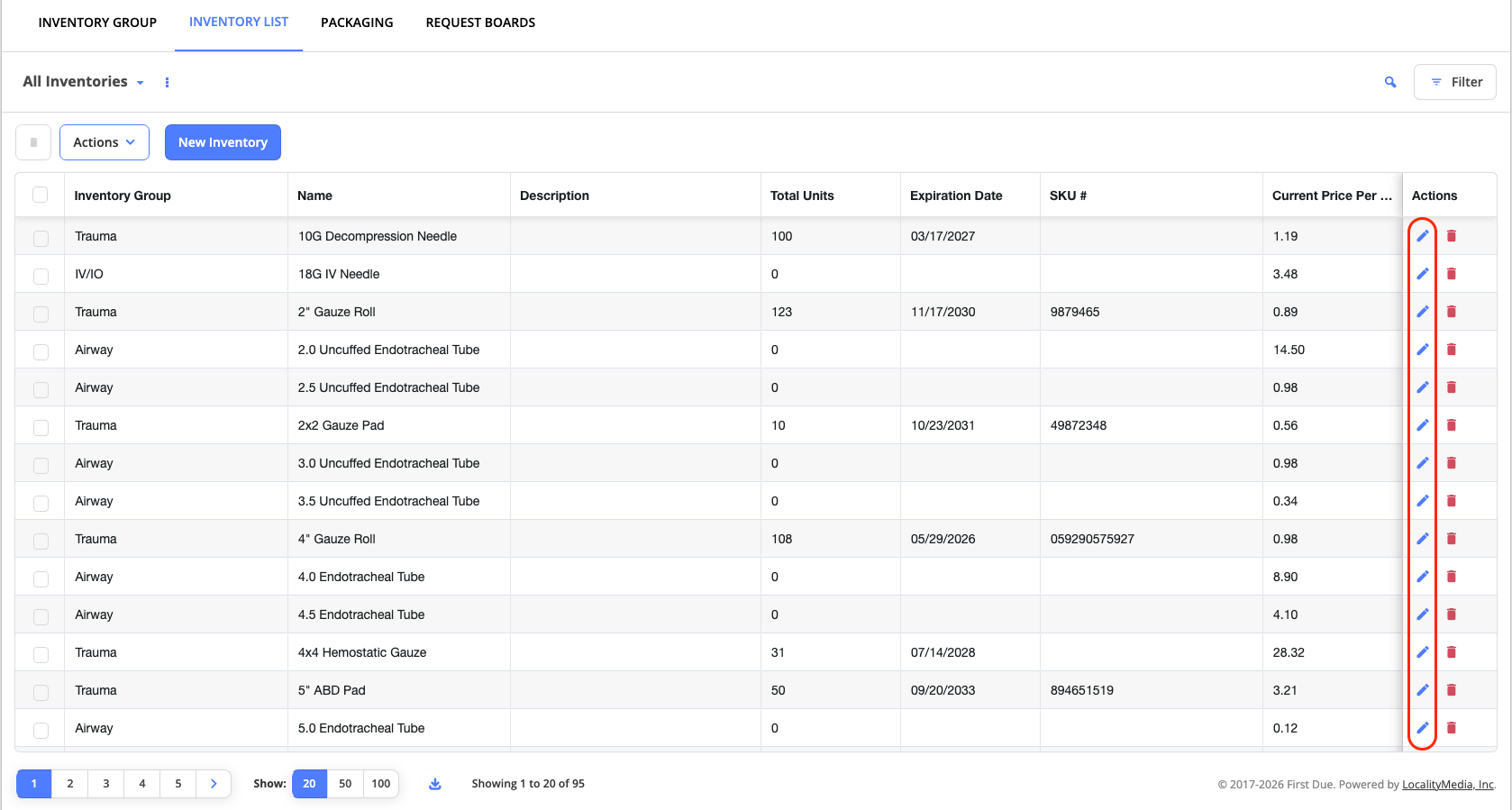The width and height of the screenshot is (1512, 810).
Task: Show 50 rows per page
Action: [x=345, y=784]
